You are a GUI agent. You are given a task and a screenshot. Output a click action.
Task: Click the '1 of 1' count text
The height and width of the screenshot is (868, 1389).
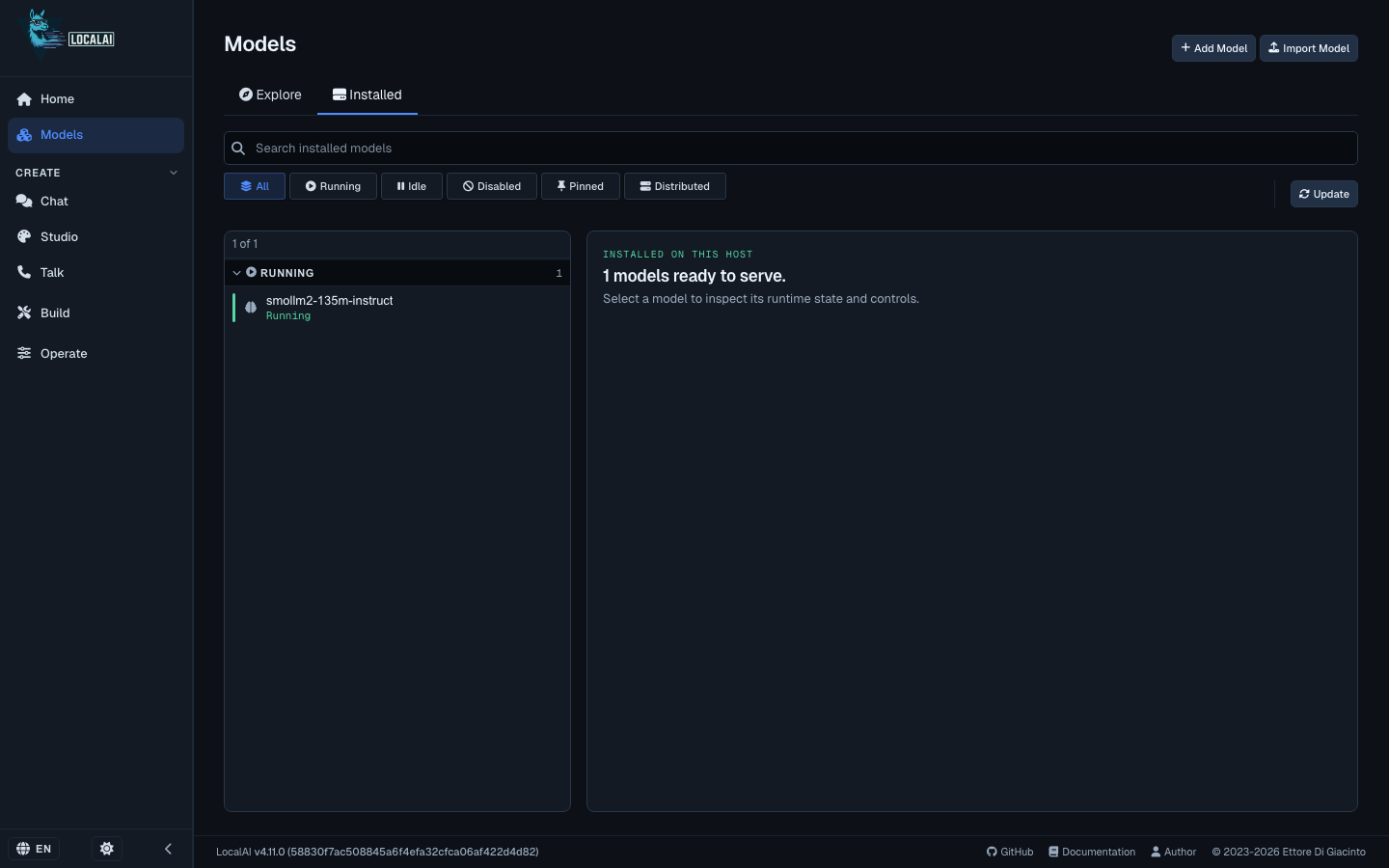pos(245,244)
